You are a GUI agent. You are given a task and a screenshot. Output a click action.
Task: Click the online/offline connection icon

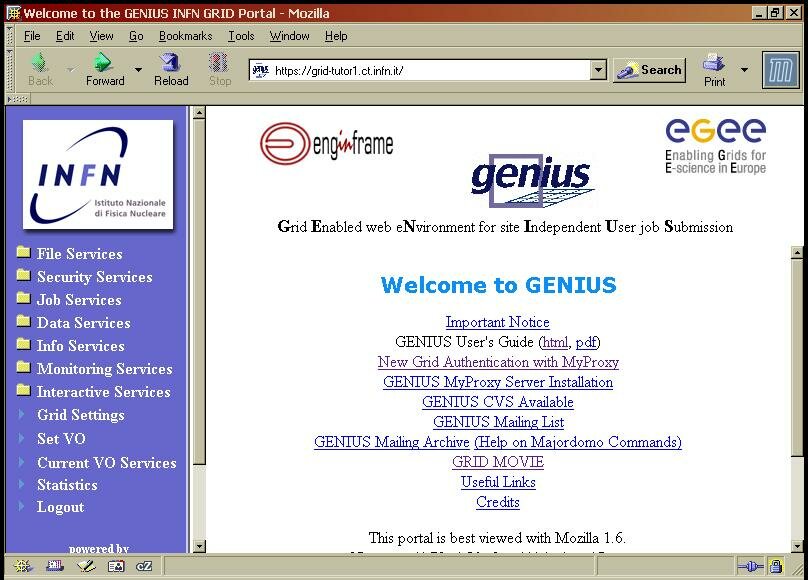750,567
